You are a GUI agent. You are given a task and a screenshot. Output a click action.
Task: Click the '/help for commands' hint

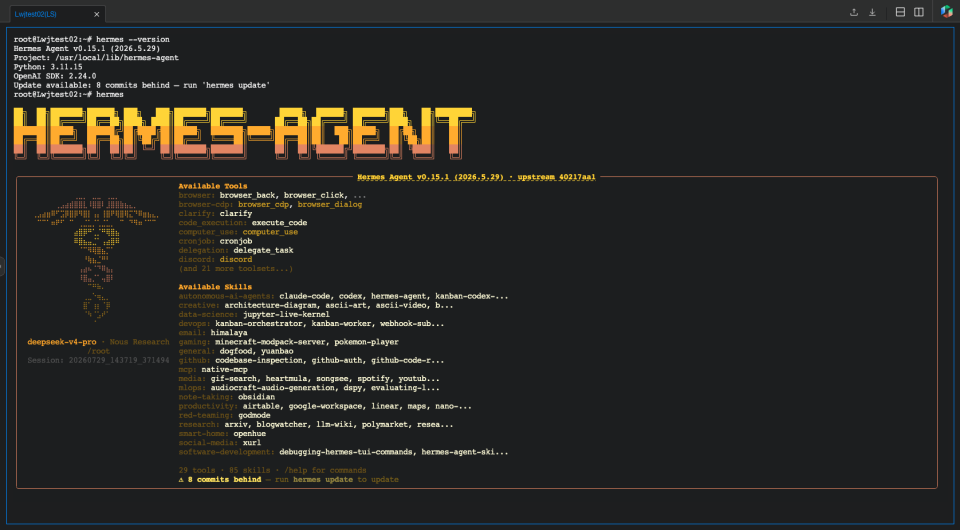point(325,471)
